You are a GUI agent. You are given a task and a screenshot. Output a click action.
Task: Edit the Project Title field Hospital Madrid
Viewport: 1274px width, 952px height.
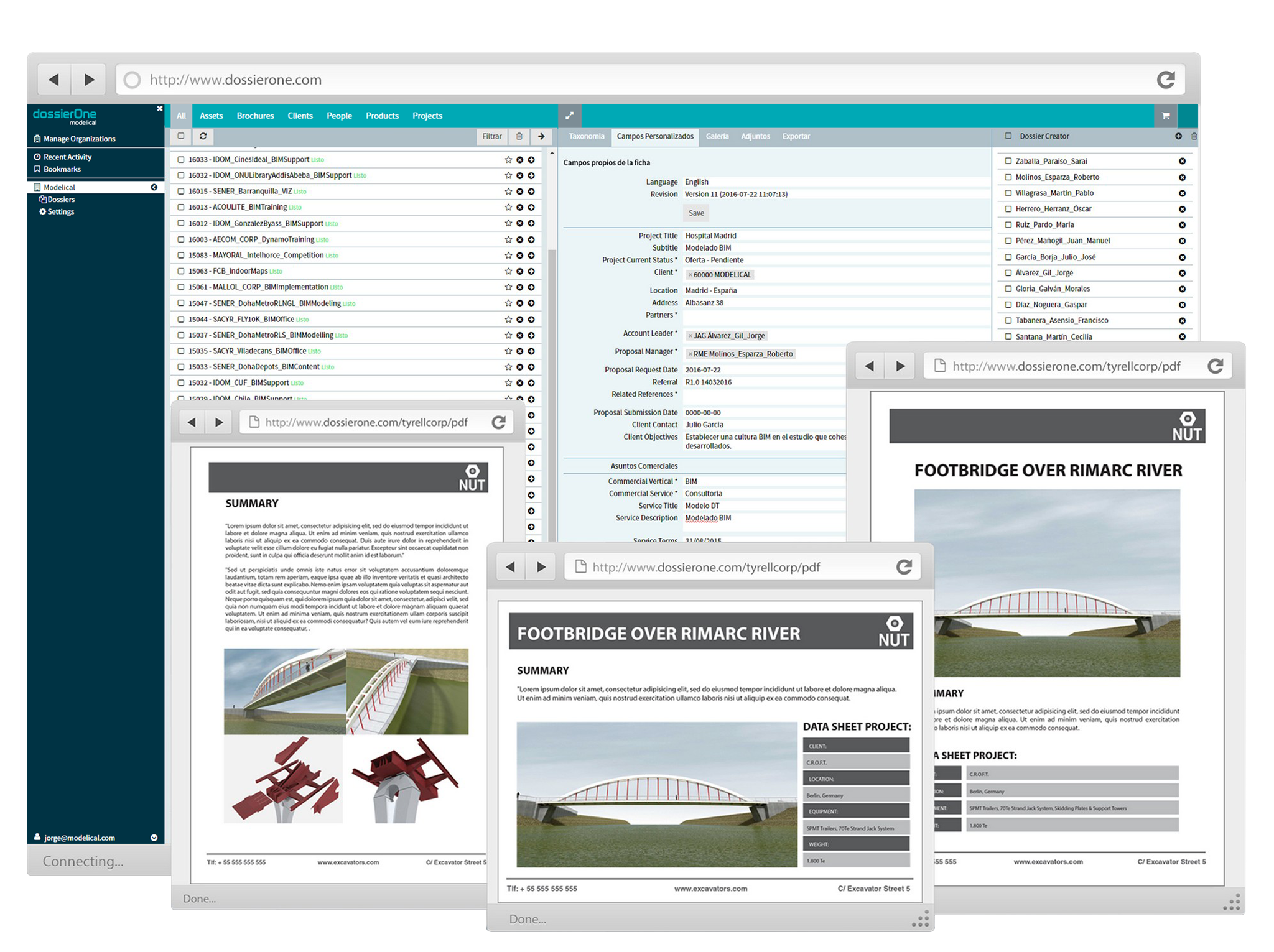[837, 236]
